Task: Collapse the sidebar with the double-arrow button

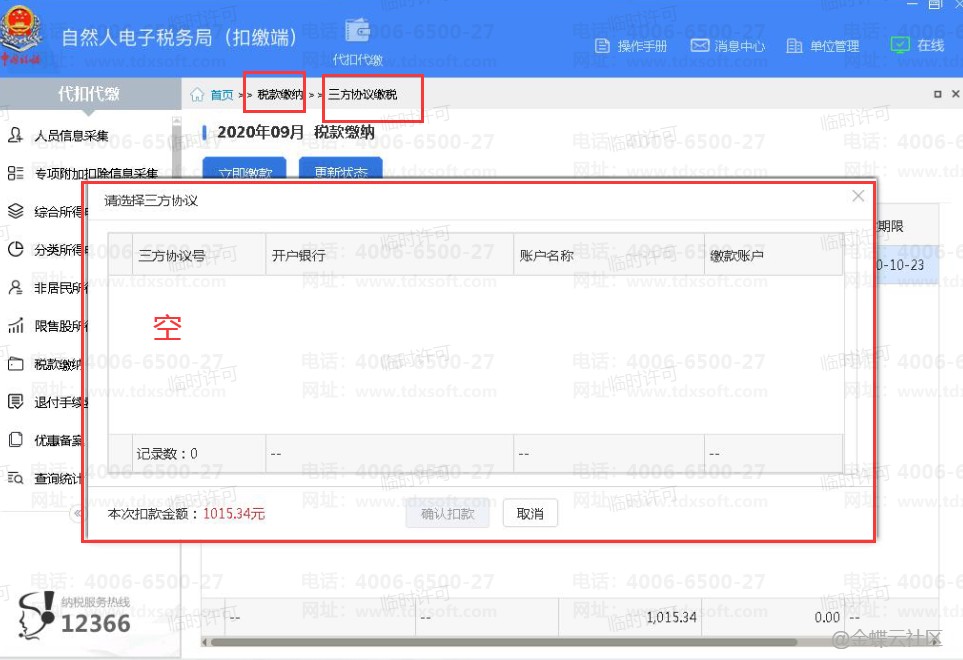Action: point(77,513)
